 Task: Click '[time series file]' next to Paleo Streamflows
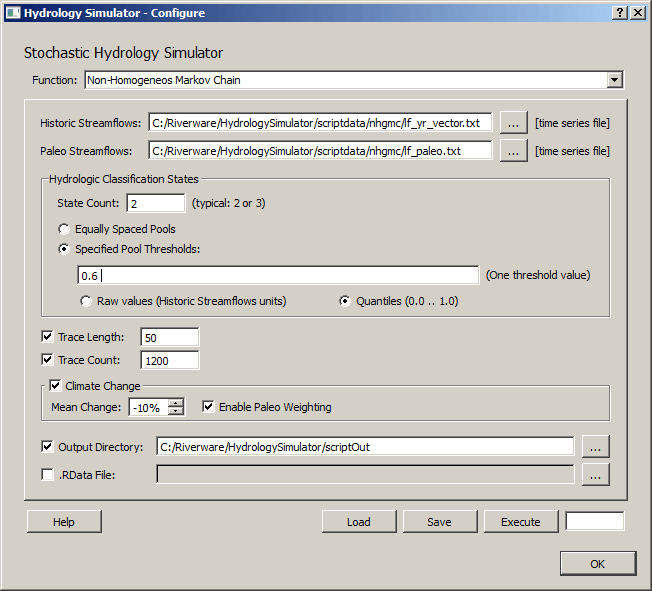point(572,151)
